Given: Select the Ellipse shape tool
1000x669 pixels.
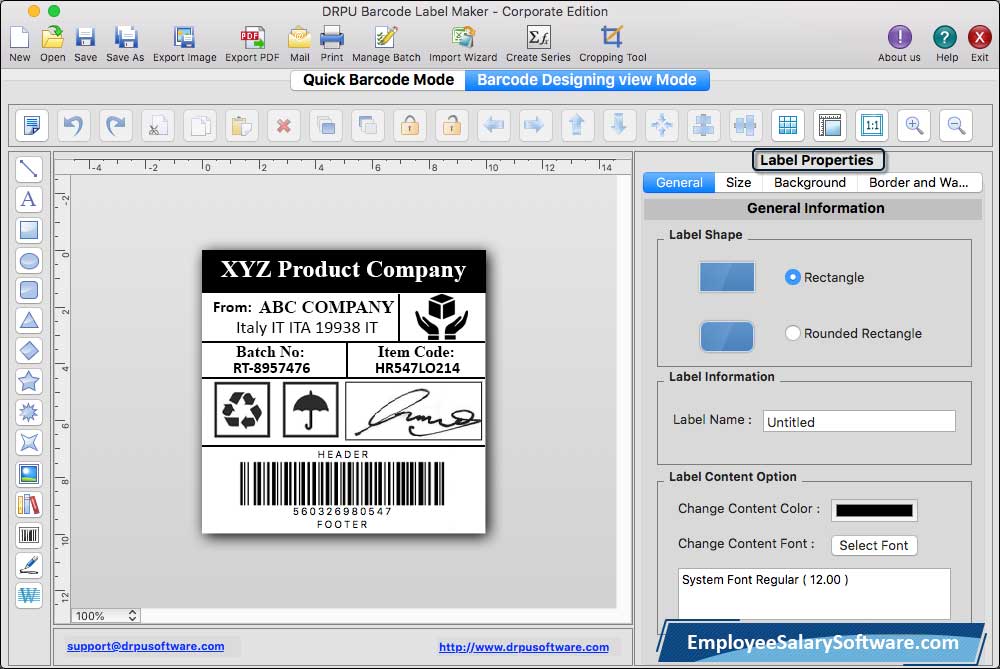Looking at the screenshot, I should [x=29, y=260].
